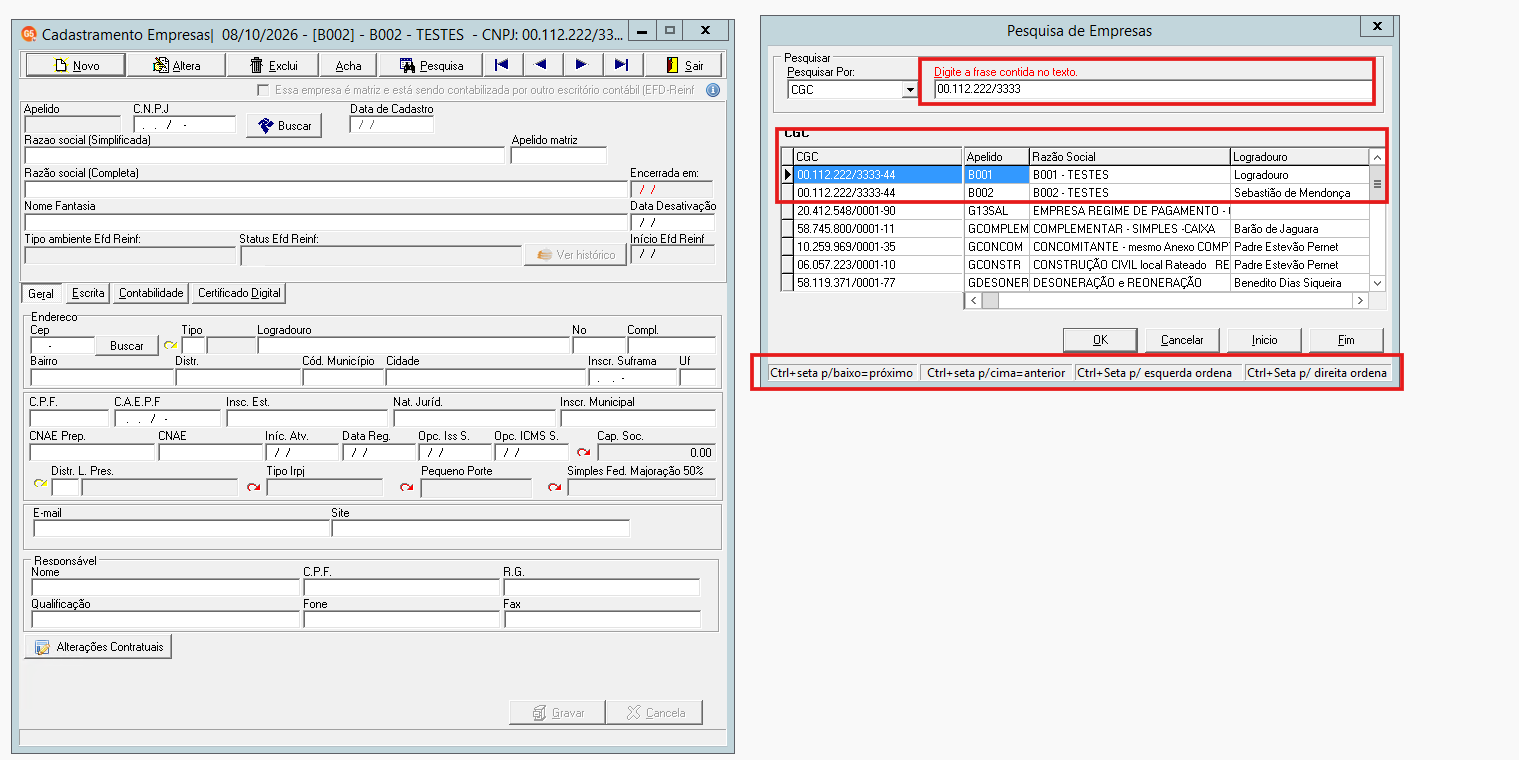Click the red arrow icon beside Tipo Irpj
Screen dimensions: 1519x760
254,488
